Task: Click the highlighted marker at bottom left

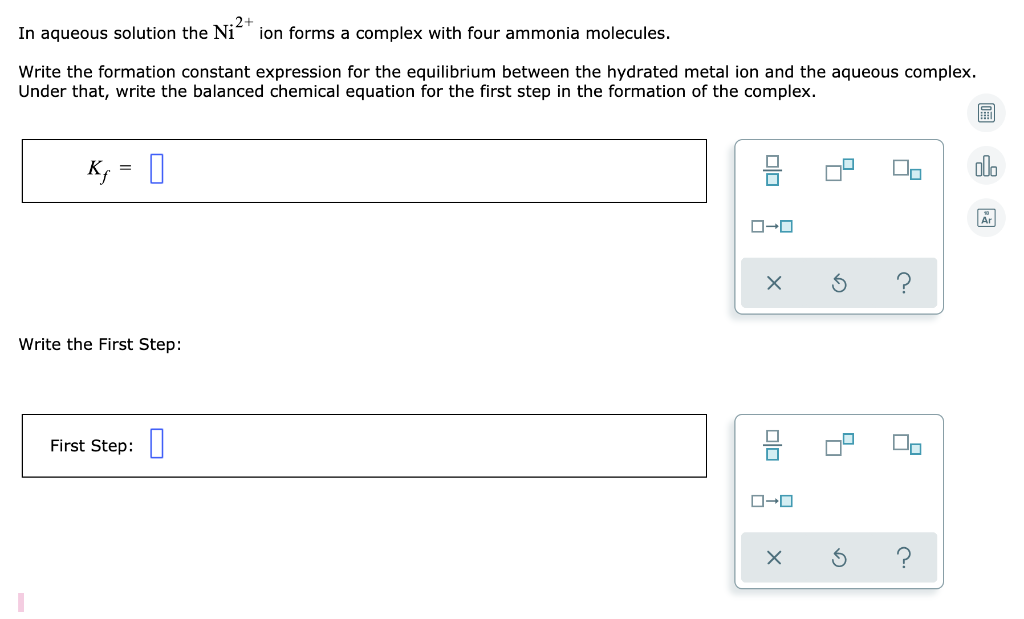Action: [x=23, y=601]
